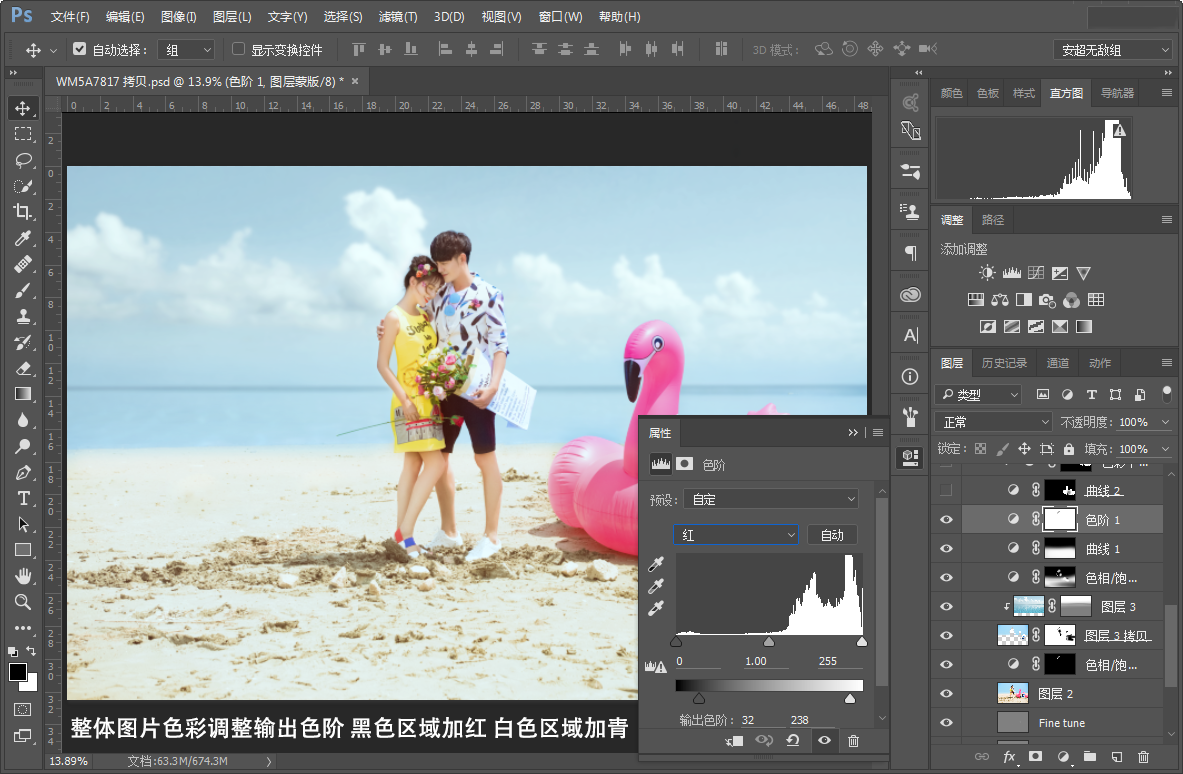Select the Eraser tool
The height and width of the screenshot is (774, 1183).
(23, 368)
